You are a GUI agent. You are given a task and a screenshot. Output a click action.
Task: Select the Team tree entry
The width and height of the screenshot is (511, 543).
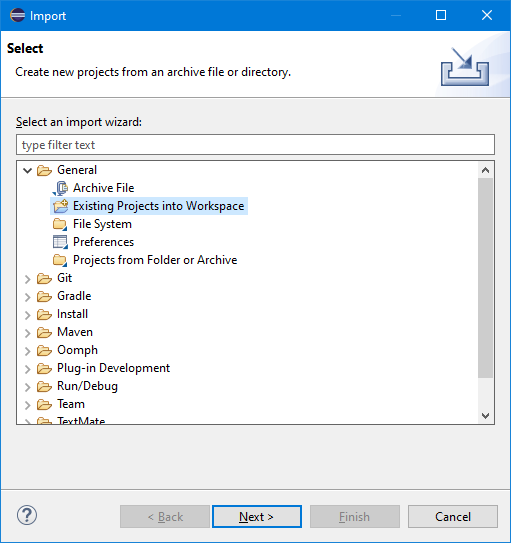click(x=71, y=404)
